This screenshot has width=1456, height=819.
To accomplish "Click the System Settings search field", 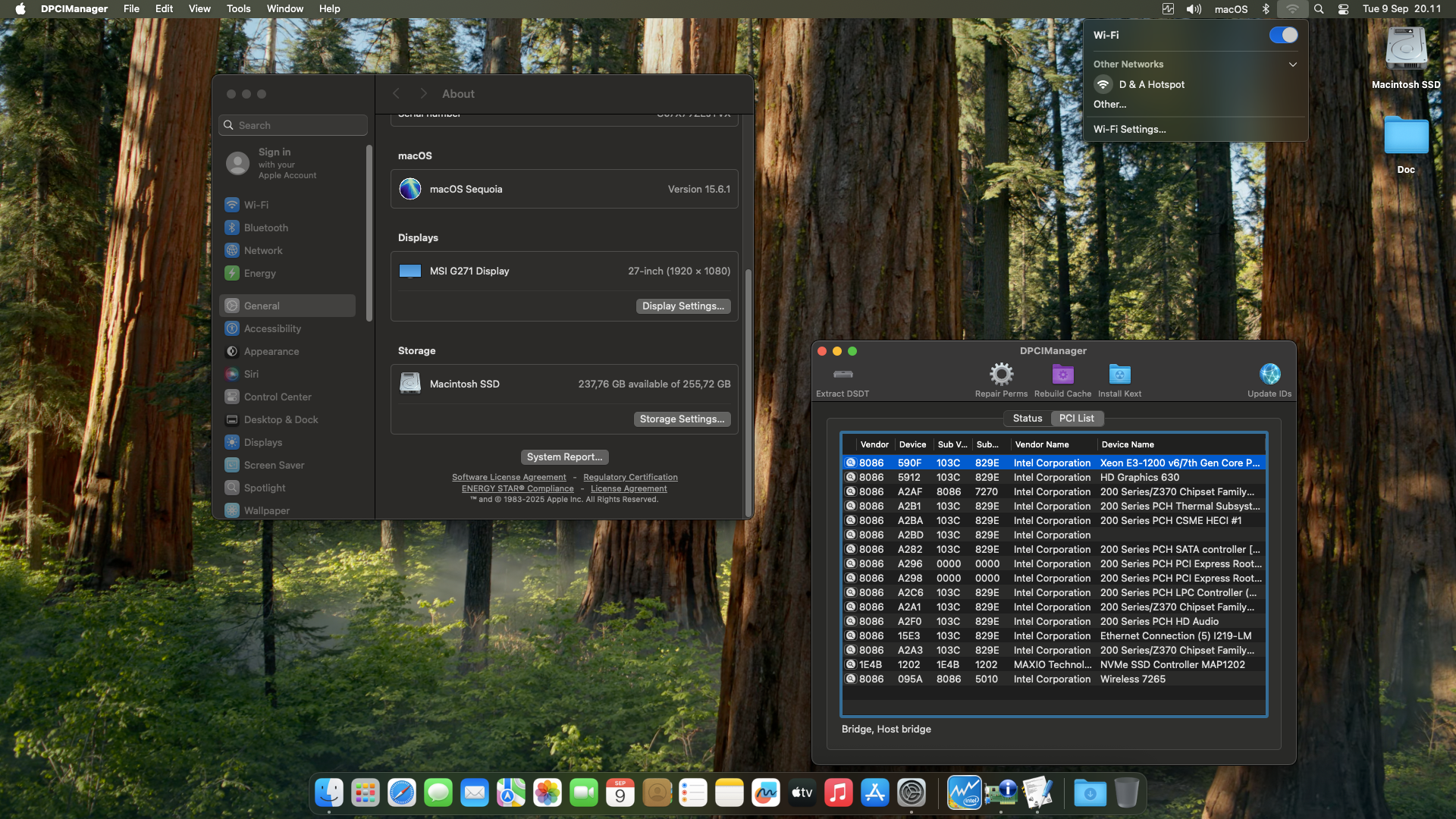I will pos(293,125).
